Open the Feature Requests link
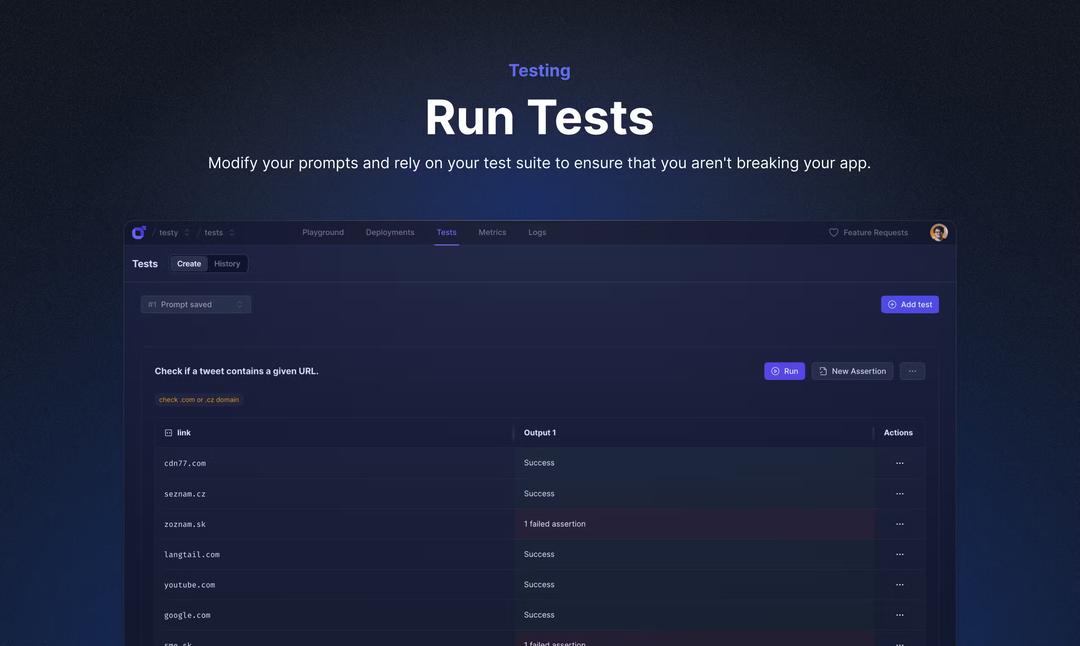This screenshot has height=646, width=1080. (868, 233)
